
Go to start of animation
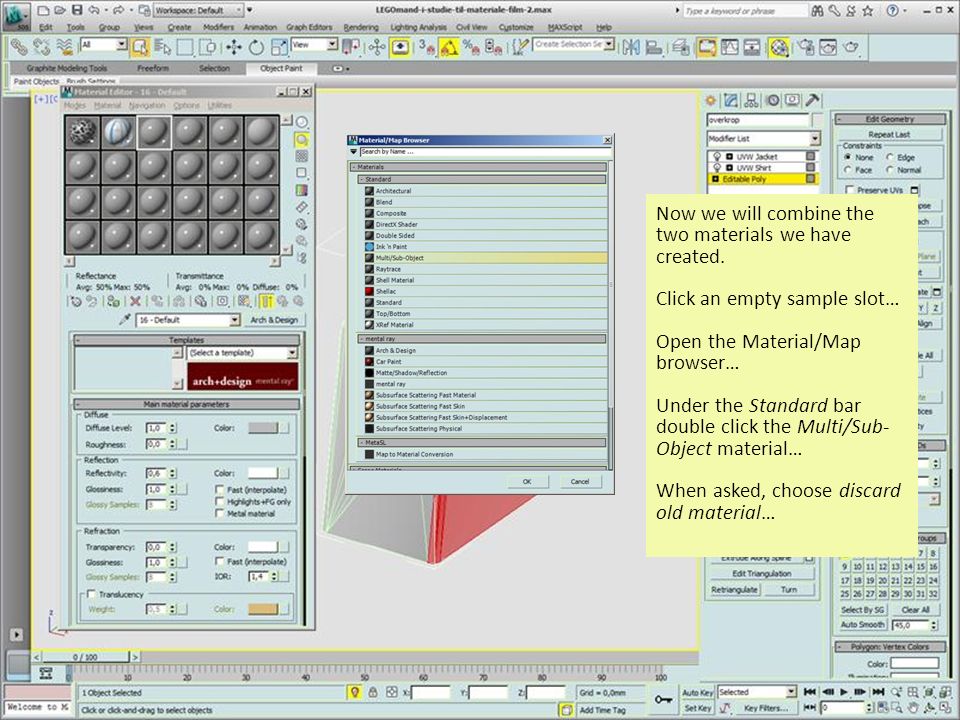click(809, 692)
